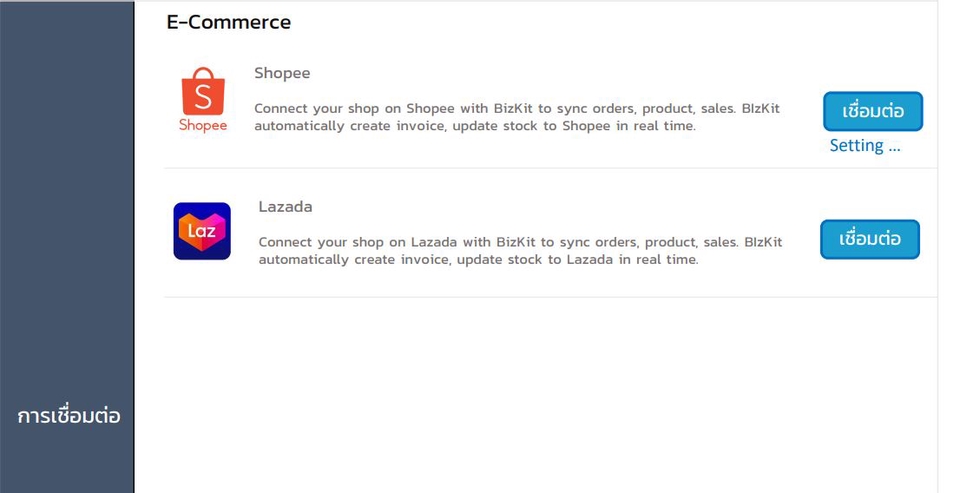Click the white S on the Shopee bag

(x=203, y=97)
